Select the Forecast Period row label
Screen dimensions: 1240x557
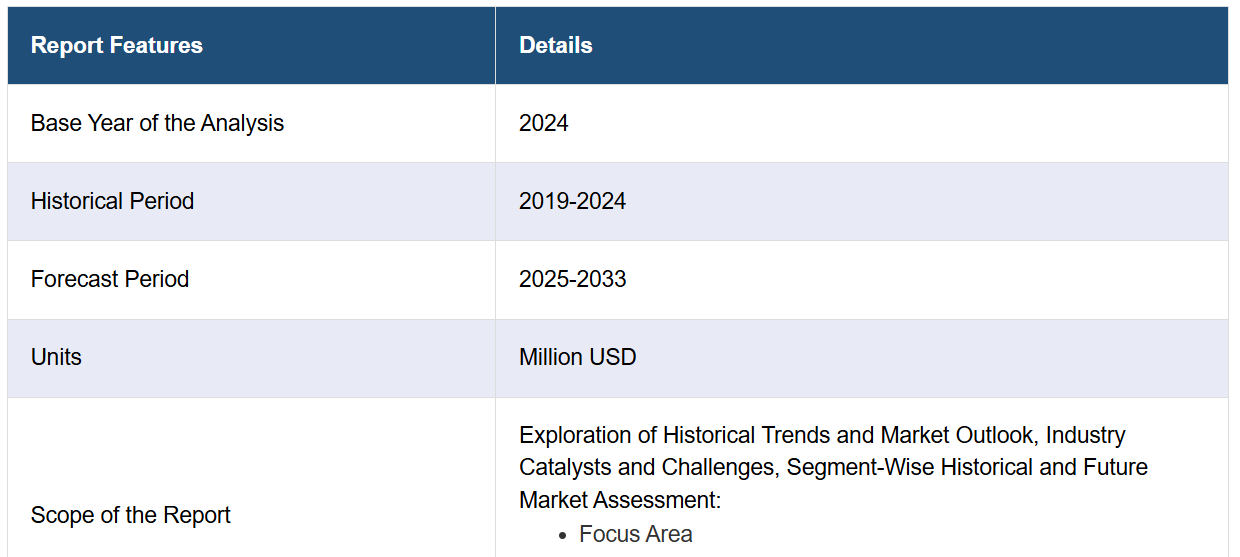coord(110,279)
